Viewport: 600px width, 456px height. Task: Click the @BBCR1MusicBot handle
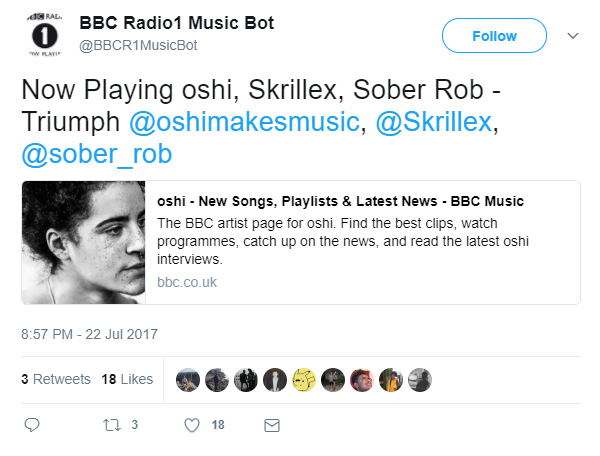pos(138,45)
